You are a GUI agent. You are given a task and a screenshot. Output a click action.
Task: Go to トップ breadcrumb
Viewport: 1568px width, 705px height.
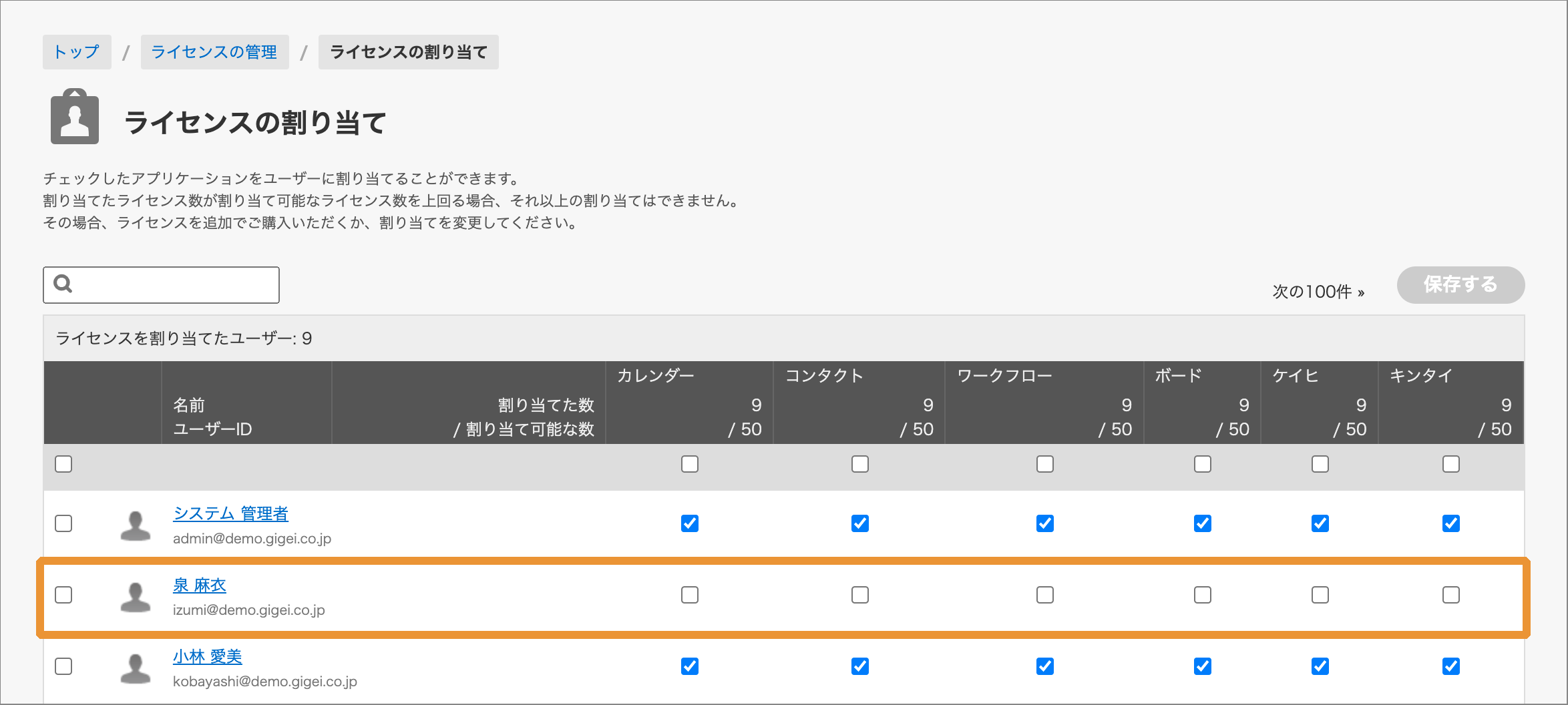click(x=77, y=52)
